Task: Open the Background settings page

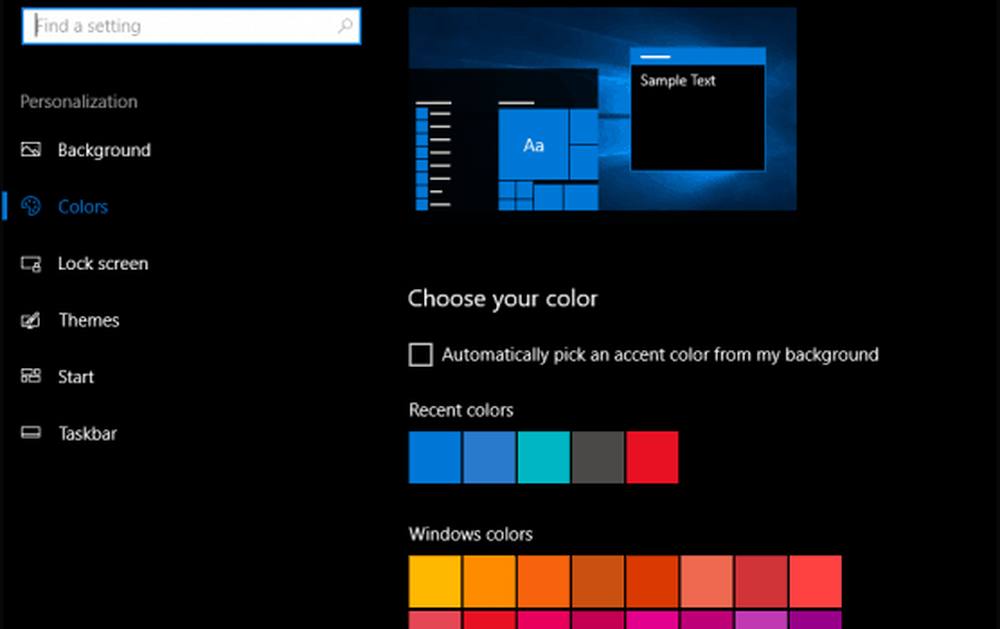Action: pos(103,150)
